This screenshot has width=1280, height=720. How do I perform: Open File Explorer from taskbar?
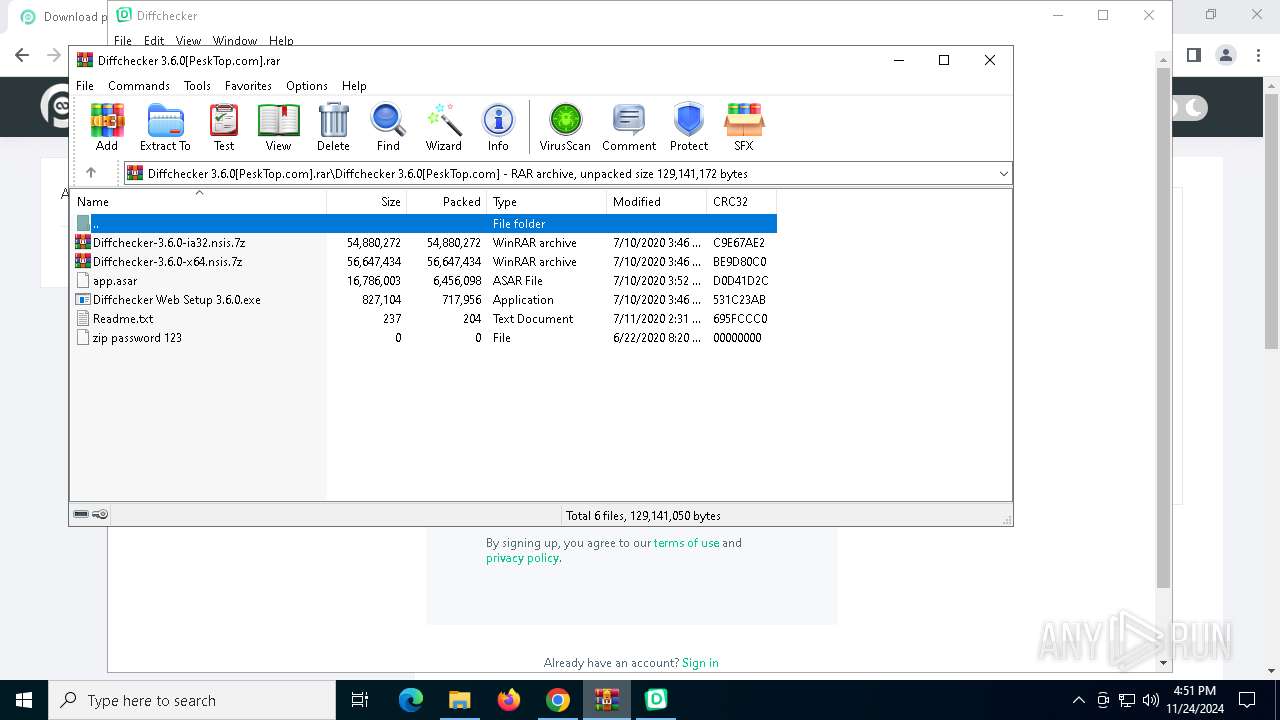tap(459, 700)
